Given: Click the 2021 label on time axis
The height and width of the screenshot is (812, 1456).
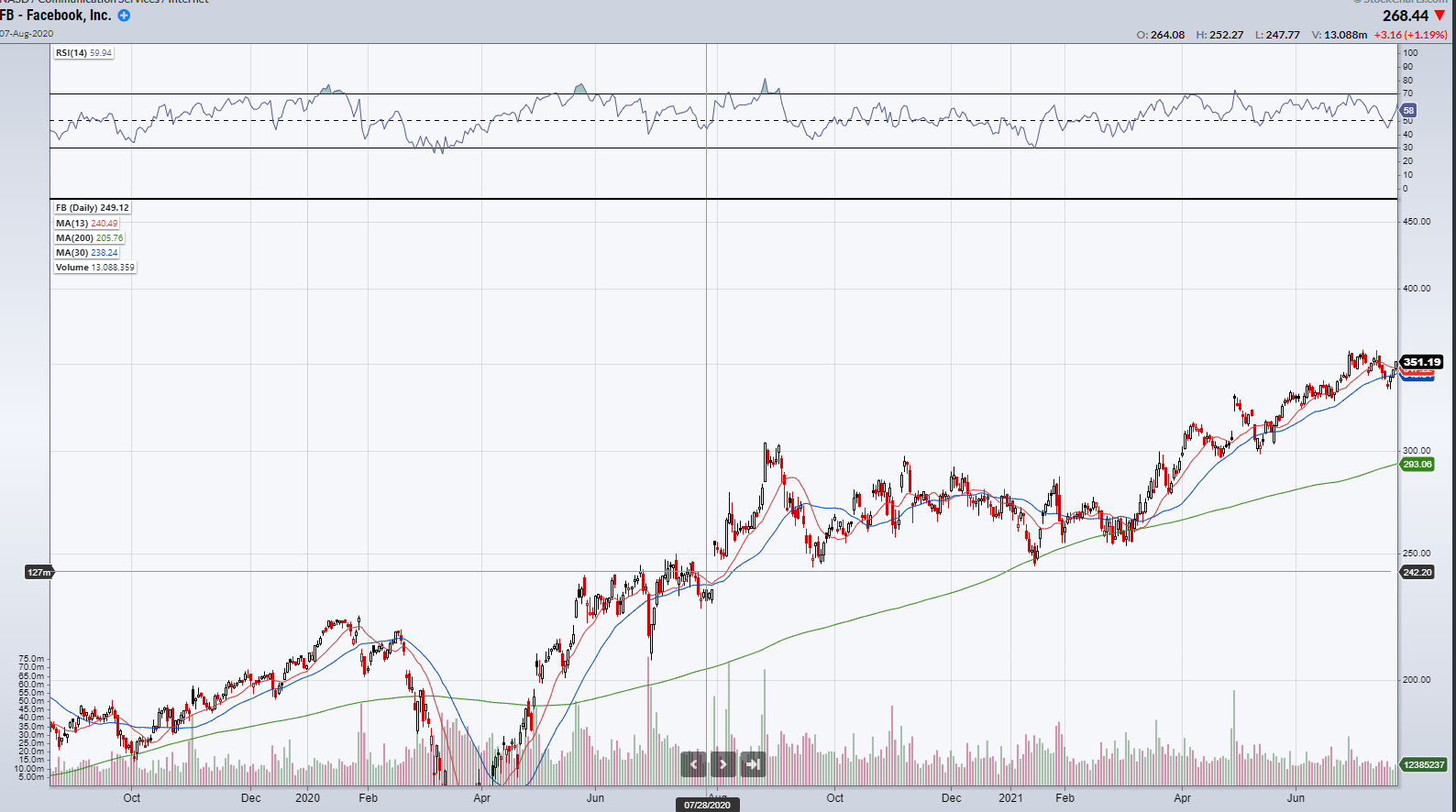Looking at the screenshot, I should pos(1010,798).
